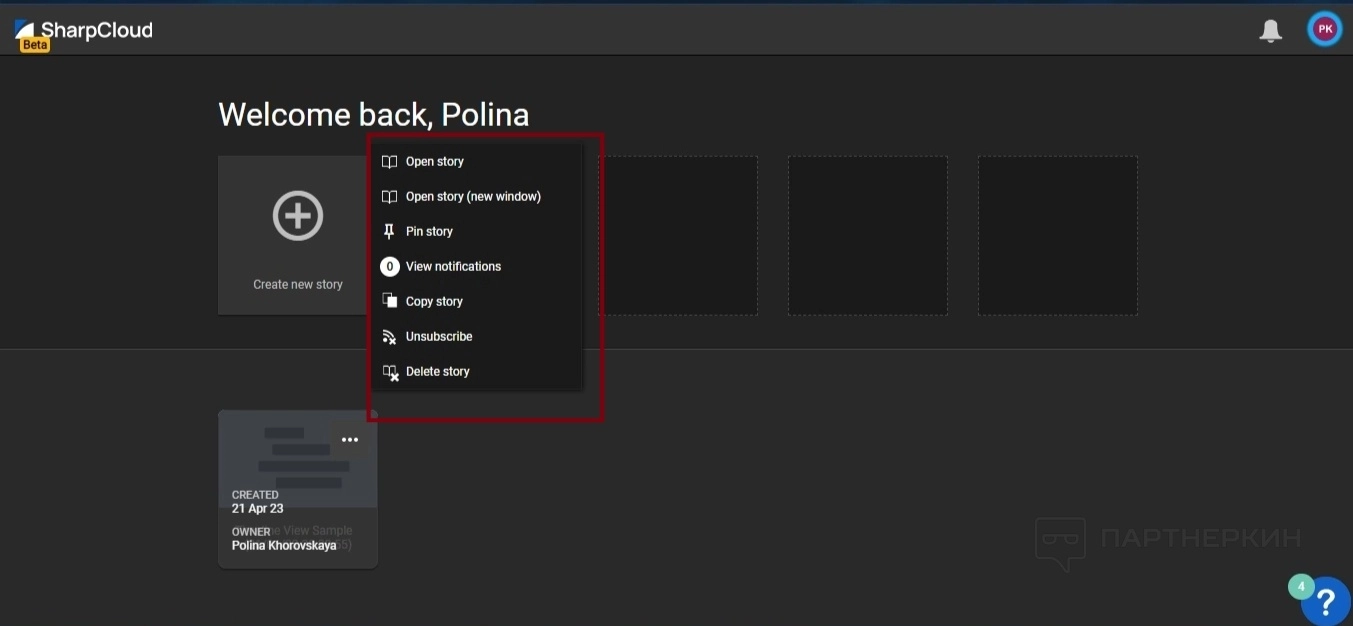This screenshot has width=1353, height=626.
Task: Open the PK user profile avatar
Action: tap(1325, 30)
